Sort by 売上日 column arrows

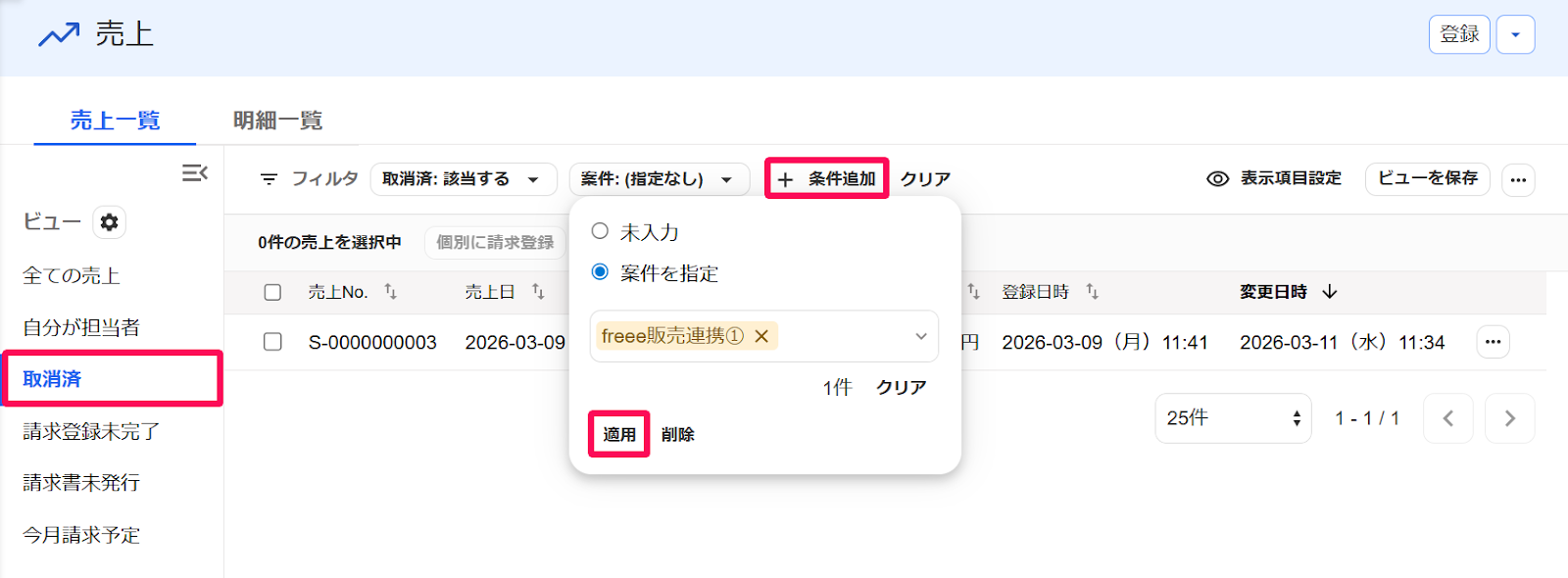click(x=538, y=291)
